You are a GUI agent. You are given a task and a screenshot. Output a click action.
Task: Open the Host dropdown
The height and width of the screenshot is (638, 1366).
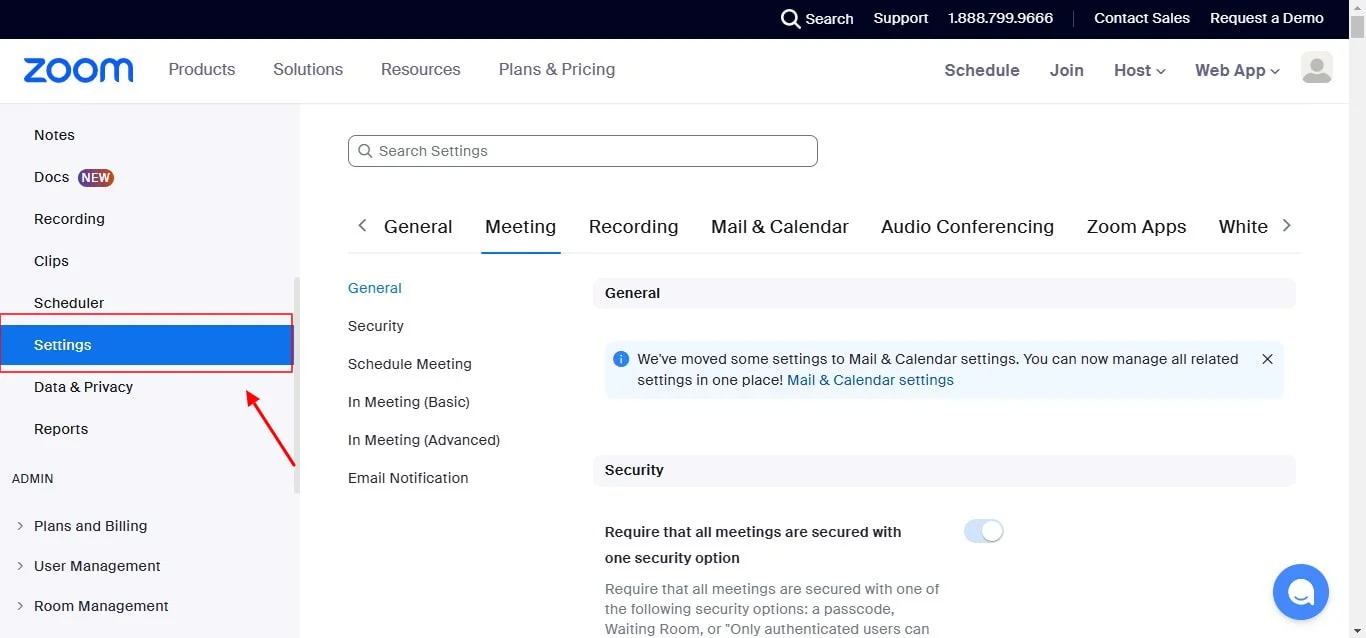(x=1140, y=70)
